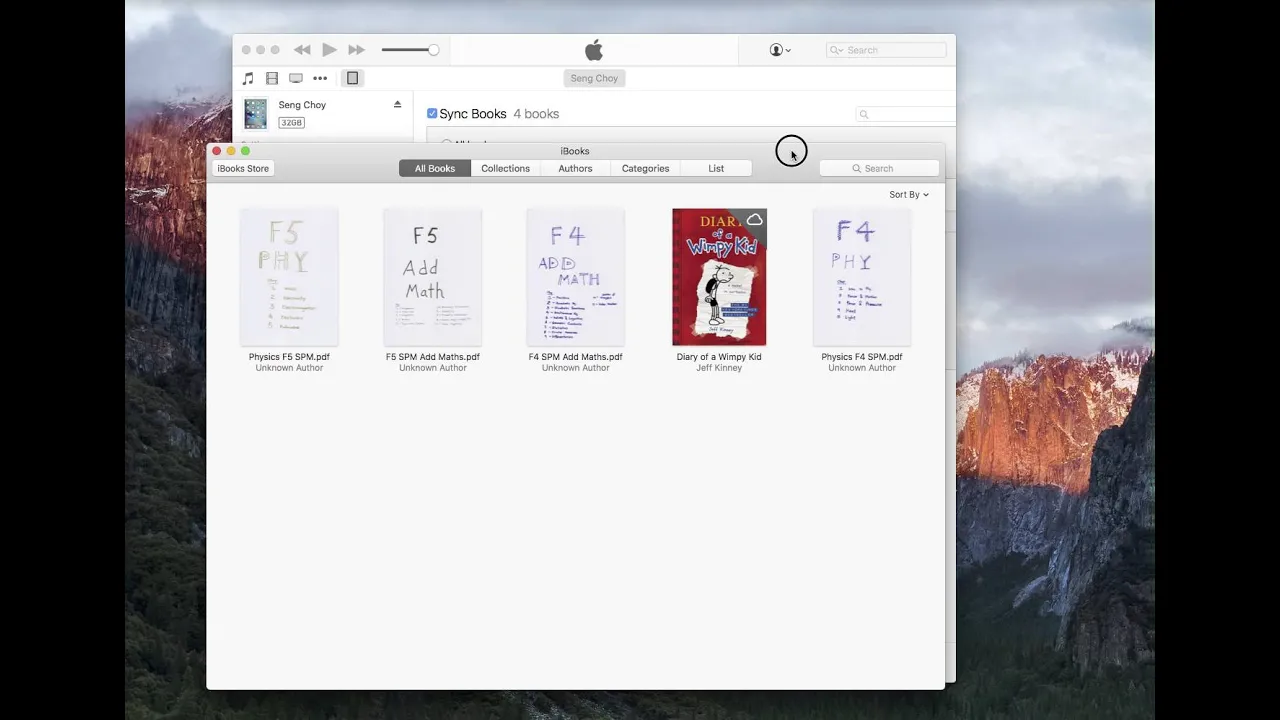Uncheck the Sync Books checkbox
This screenshot has width=1280, height=720.
432,114
